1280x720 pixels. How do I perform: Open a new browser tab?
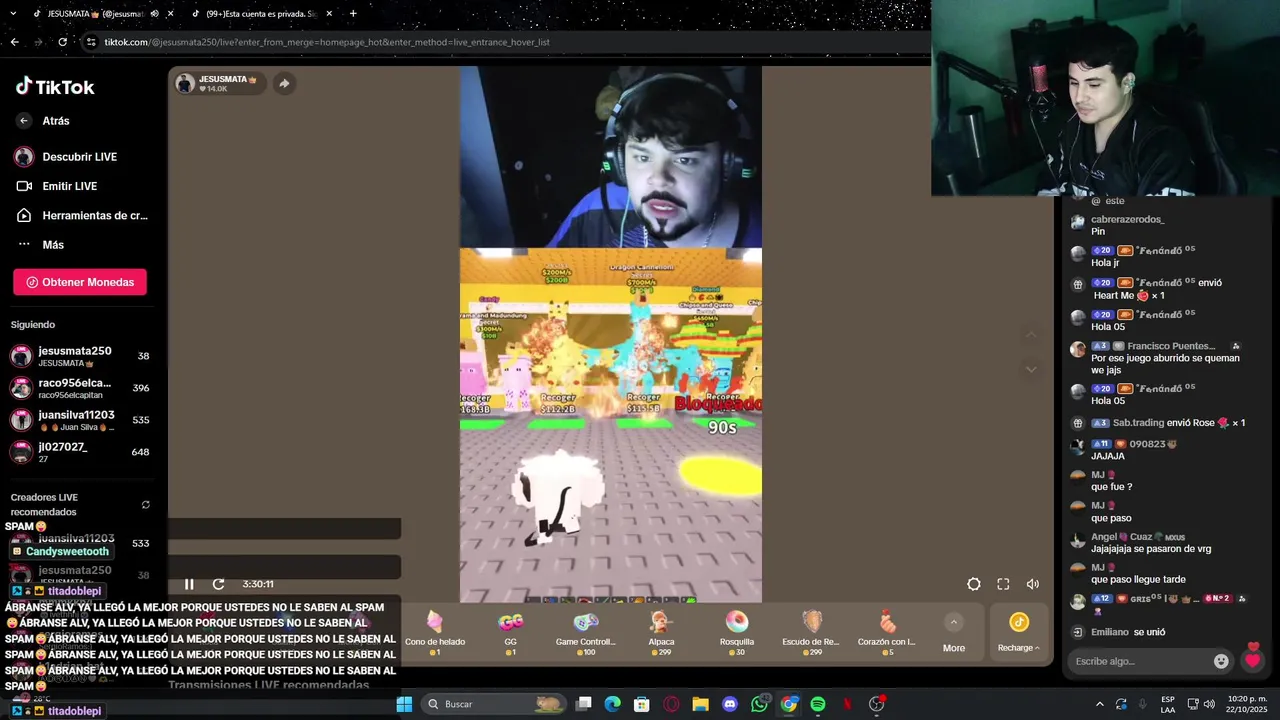pyautogui.click(x=353, y=14)
